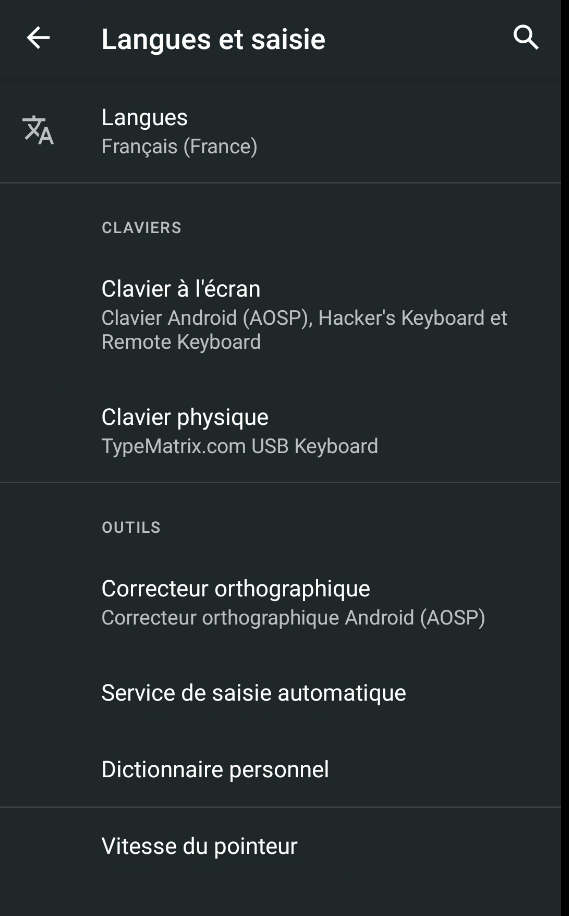Click the Remote Keyboard summary line
This screenshot has width=569, height=916.
tap(181, 342)
